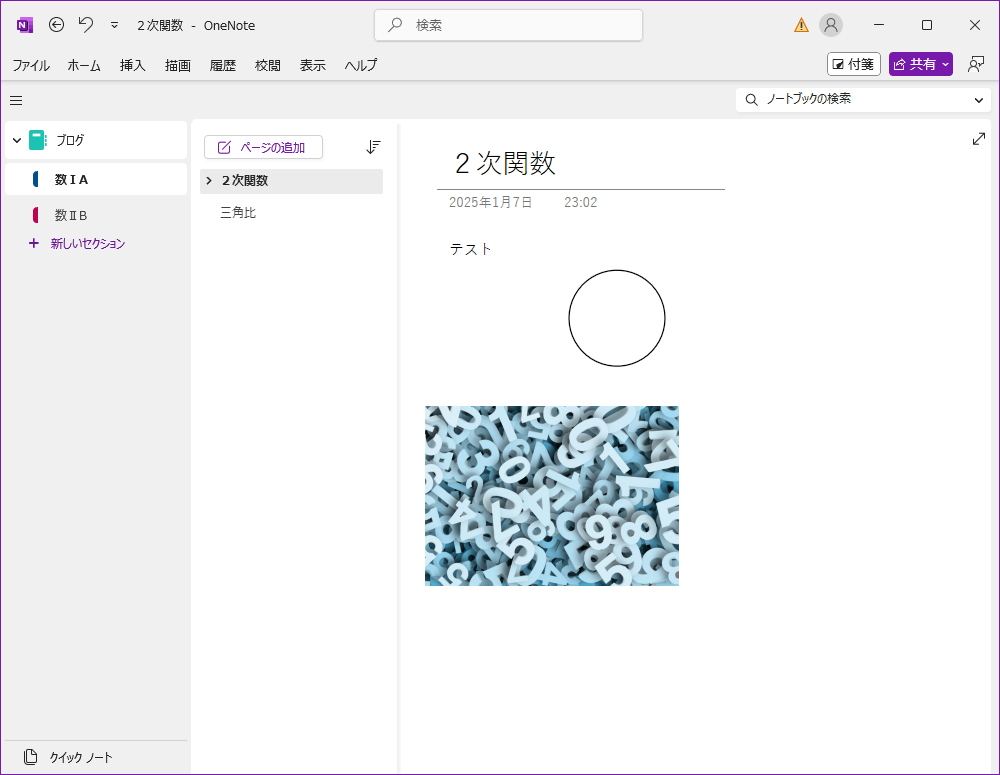Open the 描画 ribbon tab
Screen dimensions: 1000x775
pos(178,65)
